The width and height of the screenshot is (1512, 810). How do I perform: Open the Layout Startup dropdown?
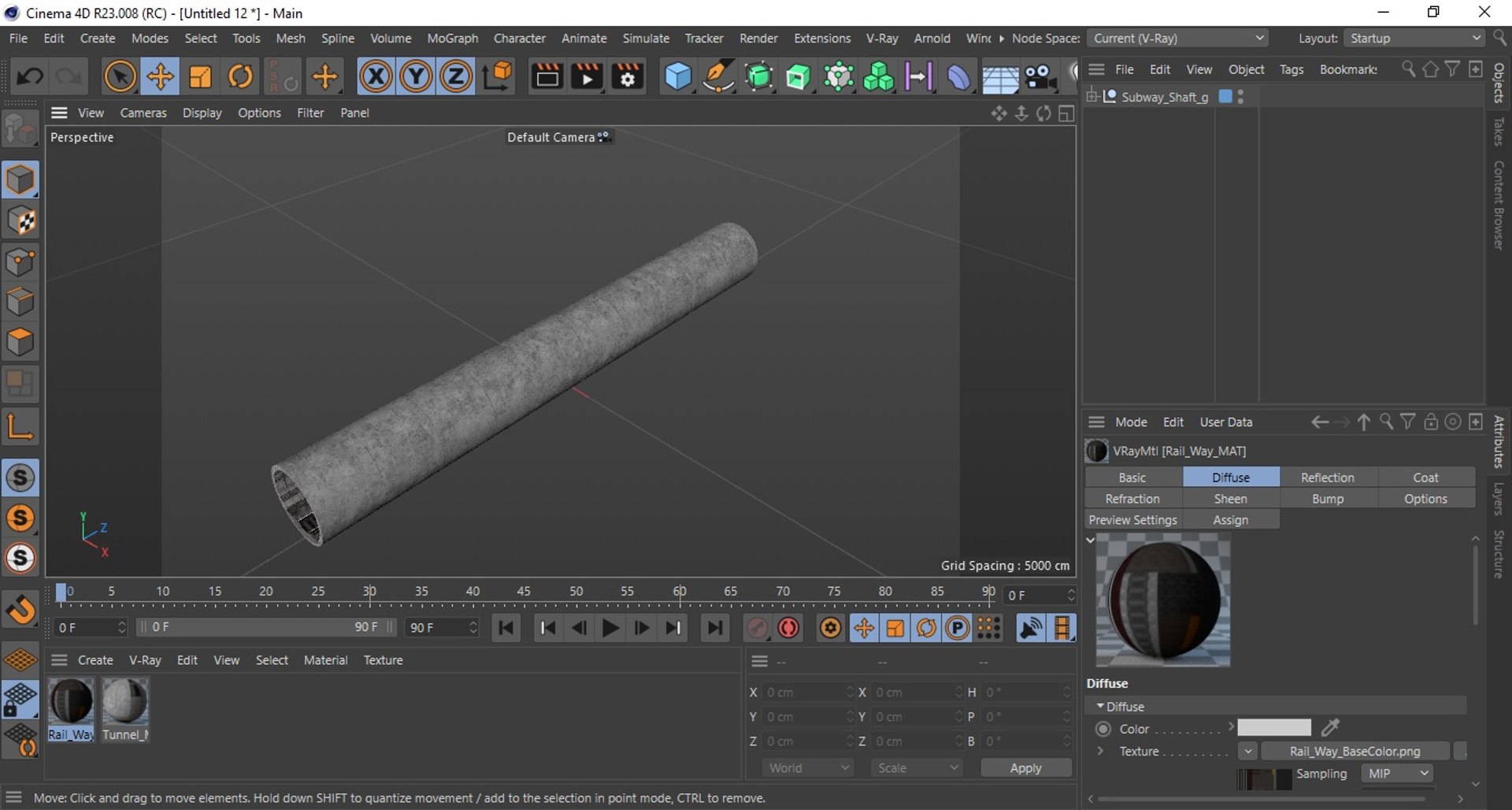click(1414, 38)
